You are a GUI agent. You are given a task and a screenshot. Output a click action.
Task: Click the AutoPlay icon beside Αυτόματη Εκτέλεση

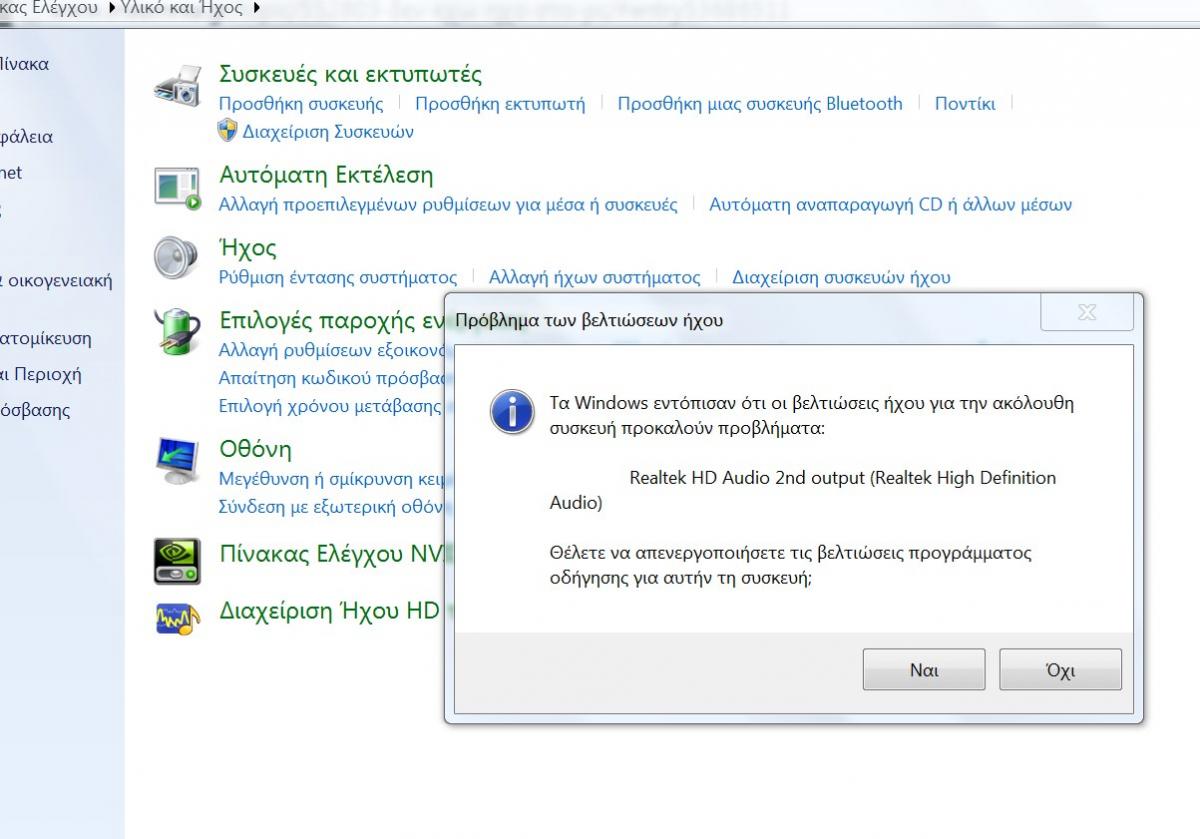178,188
